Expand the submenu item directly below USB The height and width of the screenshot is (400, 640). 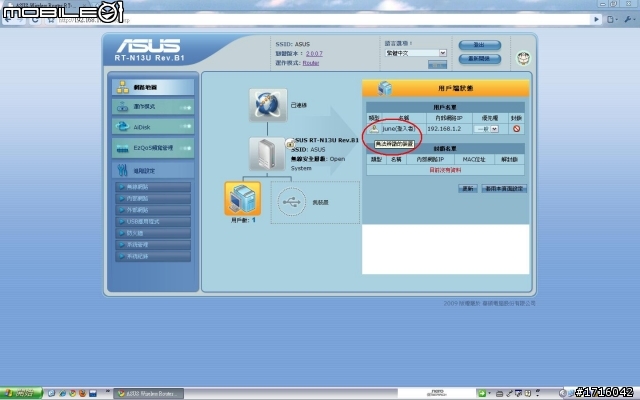153,233
